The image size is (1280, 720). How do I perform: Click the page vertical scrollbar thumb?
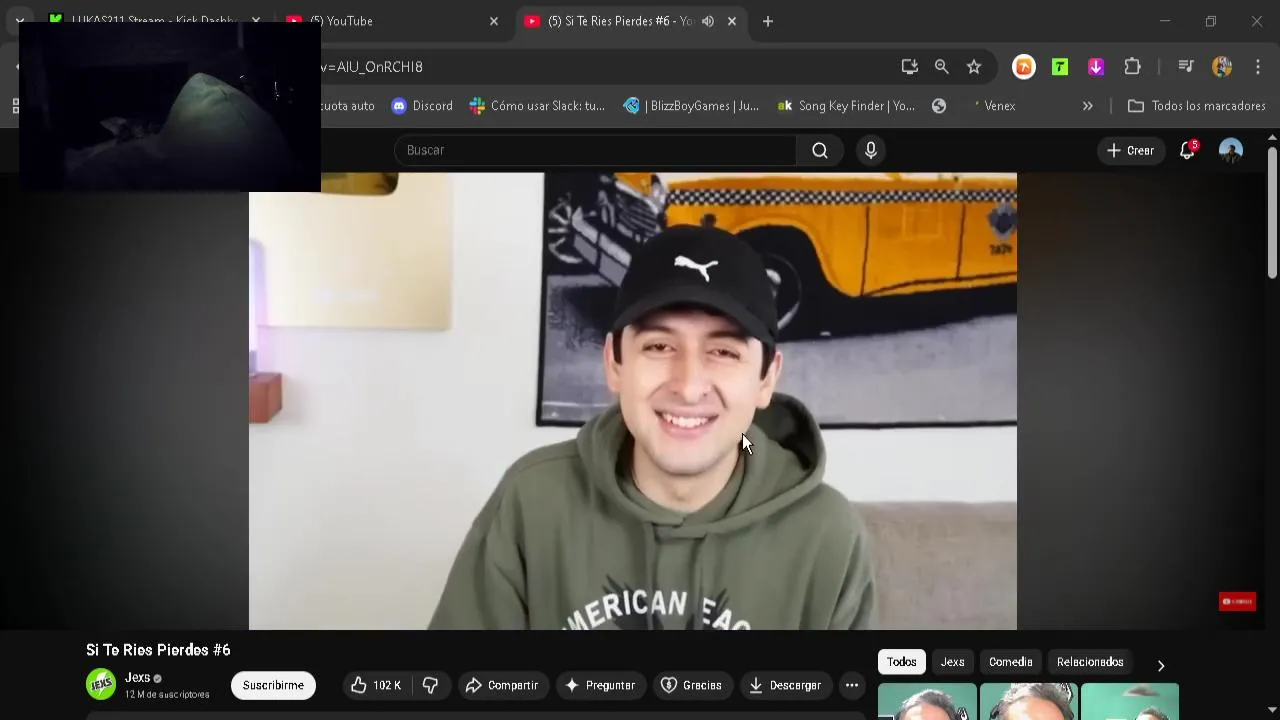[1272, 213]
